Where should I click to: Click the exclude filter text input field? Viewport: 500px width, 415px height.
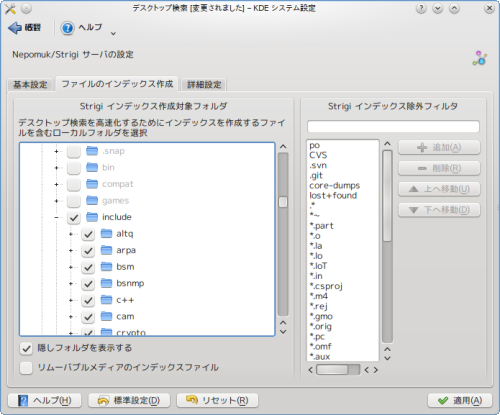(x=393, y=127)
